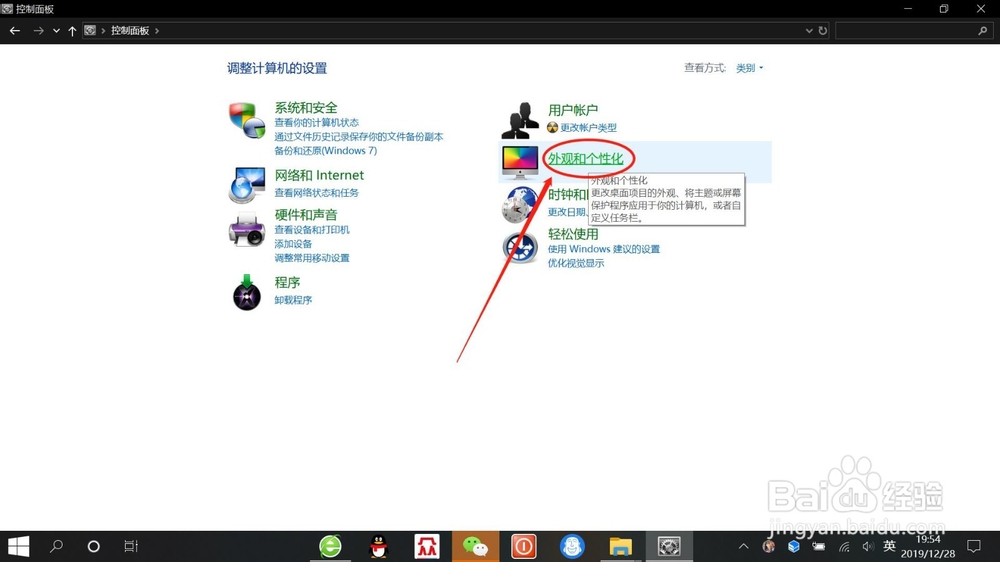Image resolution: width=1000 pixels, height=562 pixels.
Task: Click 更改帐户类型 link
Action: pos(588,128)
